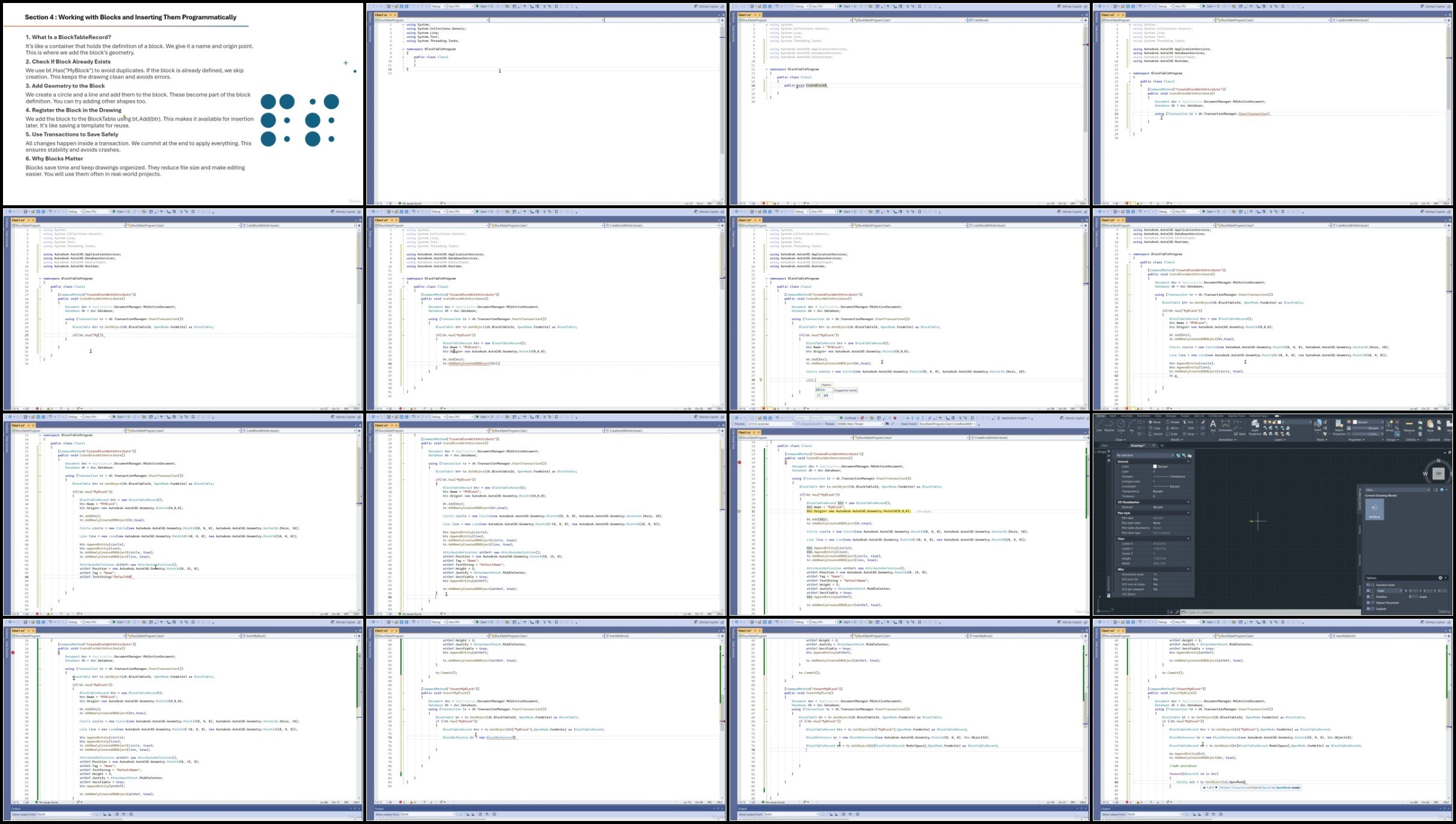Toggle the Insertion Point checkbox in Blocks palette
The width and height of the screenshot is (1456, 824).
(1368, 585)
